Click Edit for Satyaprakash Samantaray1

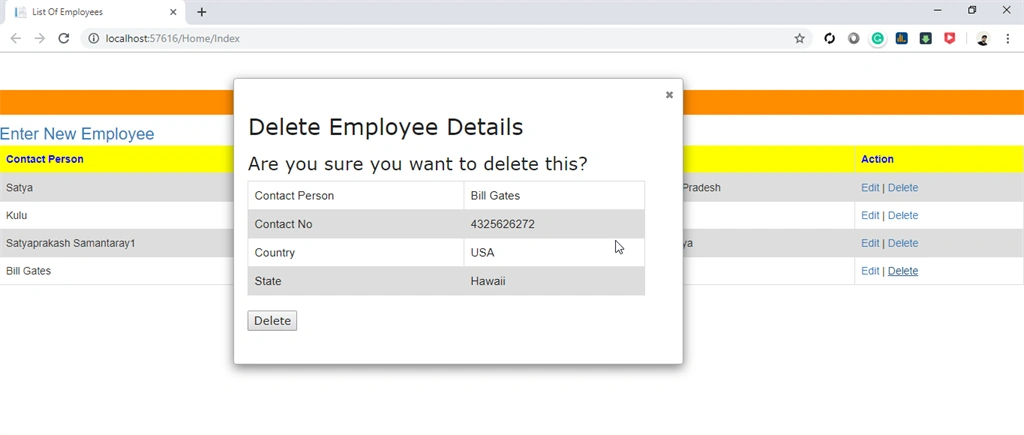870,243
